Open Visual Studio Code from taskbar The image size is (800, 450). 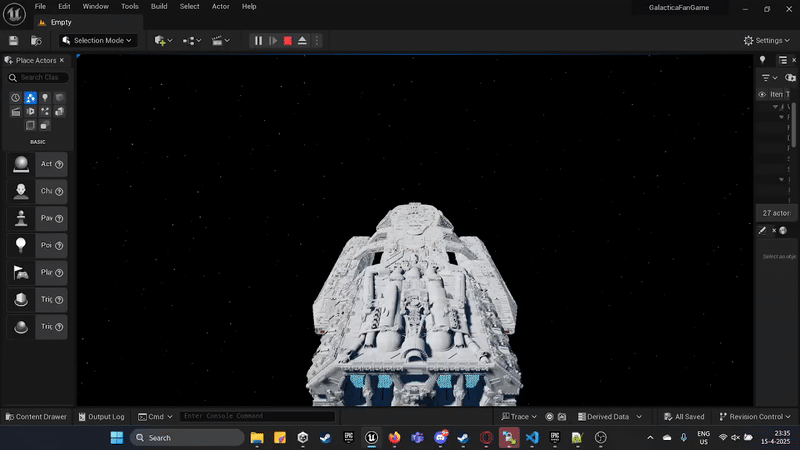coord(532,438)
